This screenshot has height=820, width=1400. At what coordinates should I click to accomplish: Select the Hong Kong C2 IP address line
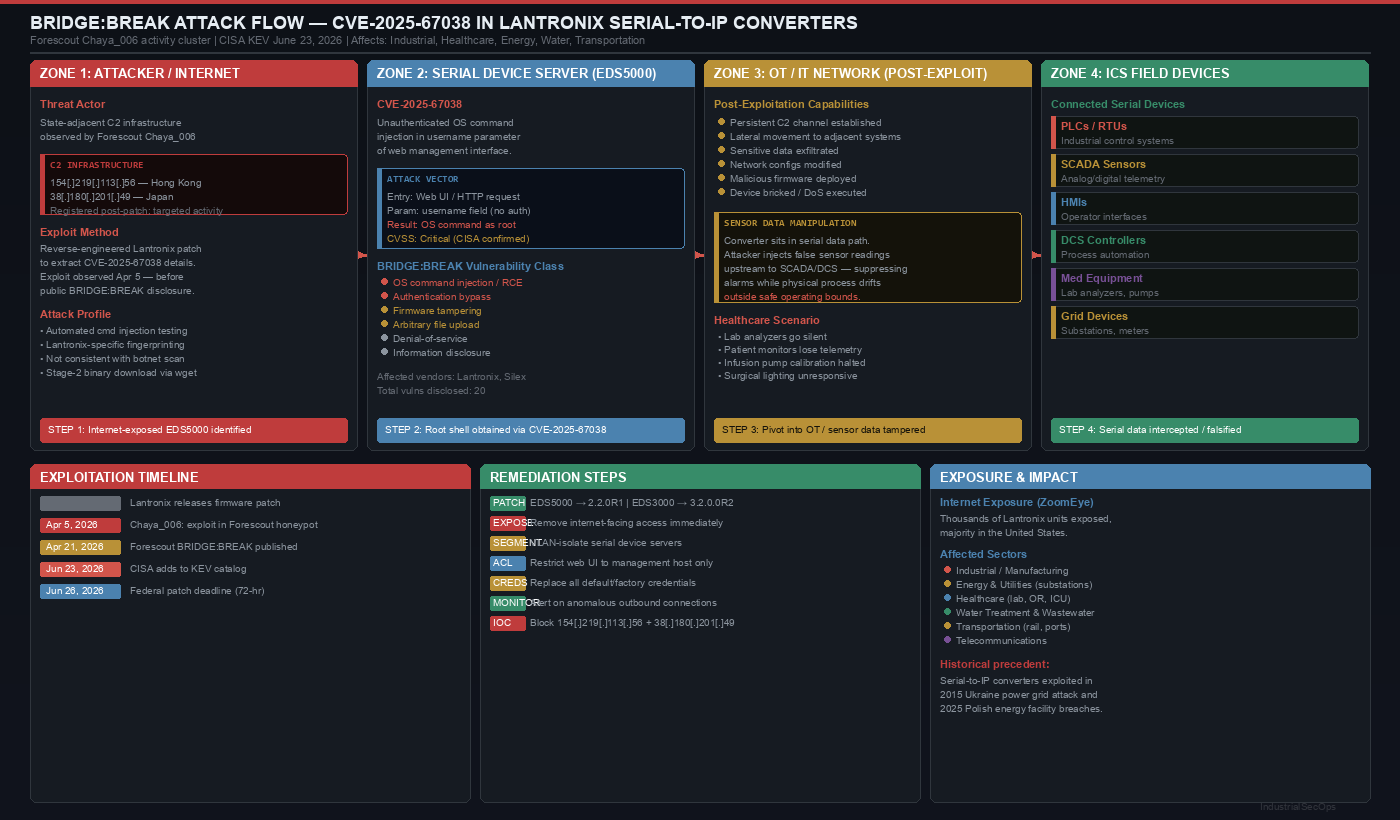pos(126,183)
